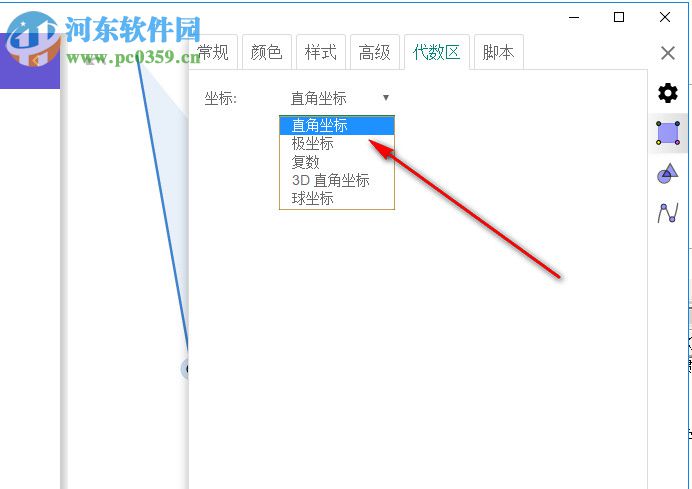
Task: Switch to the 颜色 tab
Action: [x=266, y=53]
